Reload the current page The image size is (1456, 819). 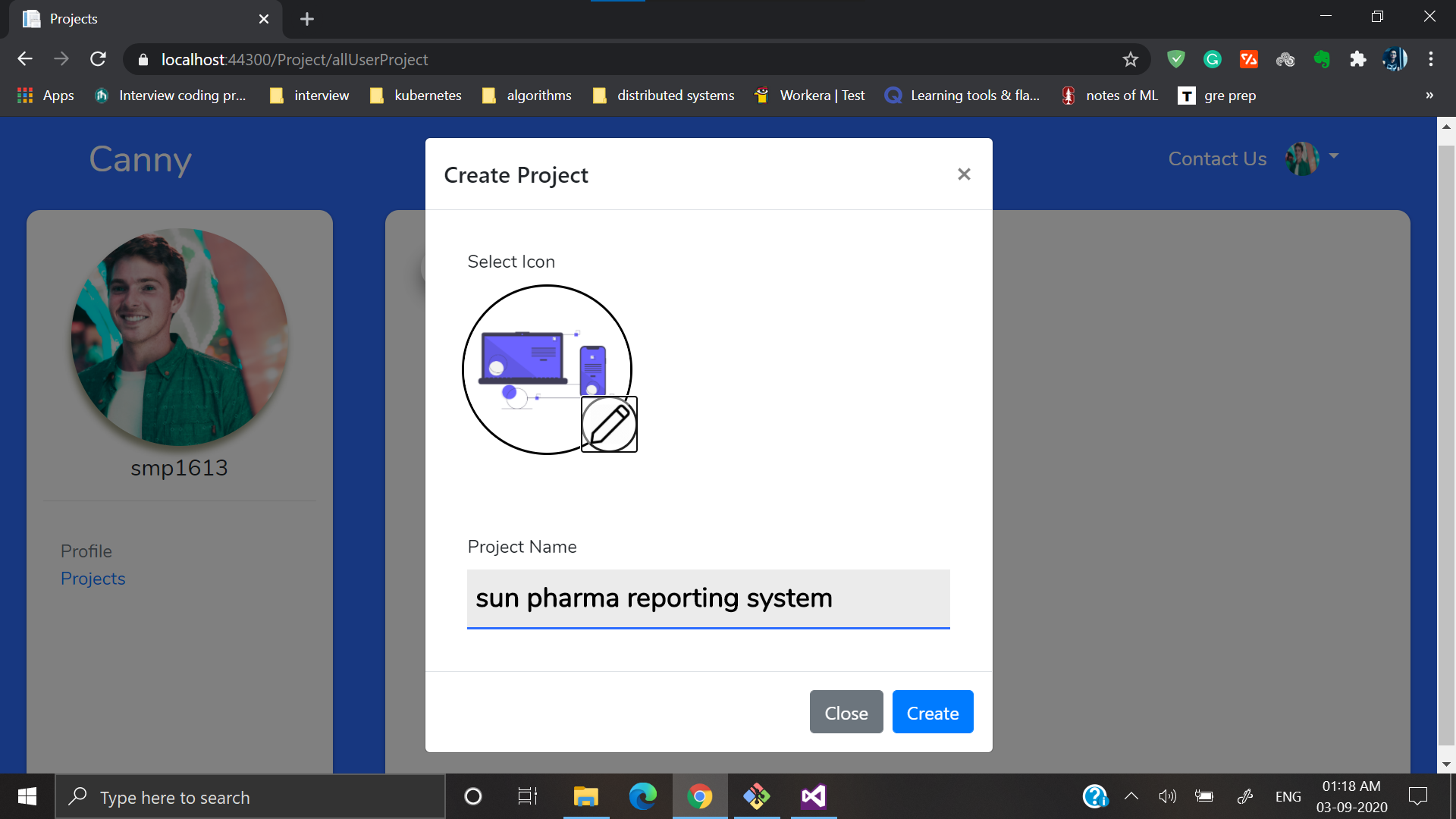[98, 59]
